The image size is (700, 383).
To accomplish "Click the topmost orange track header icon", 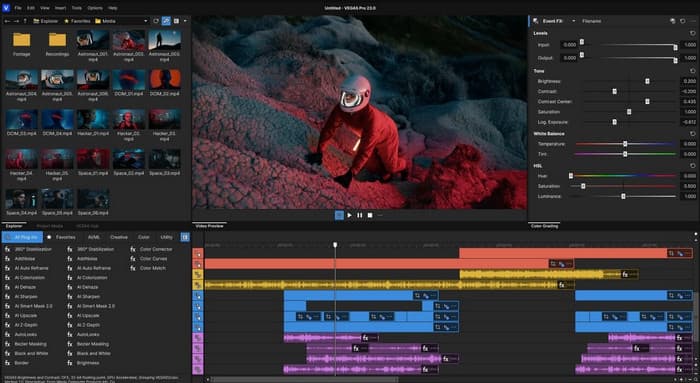I will pos(198,254).
